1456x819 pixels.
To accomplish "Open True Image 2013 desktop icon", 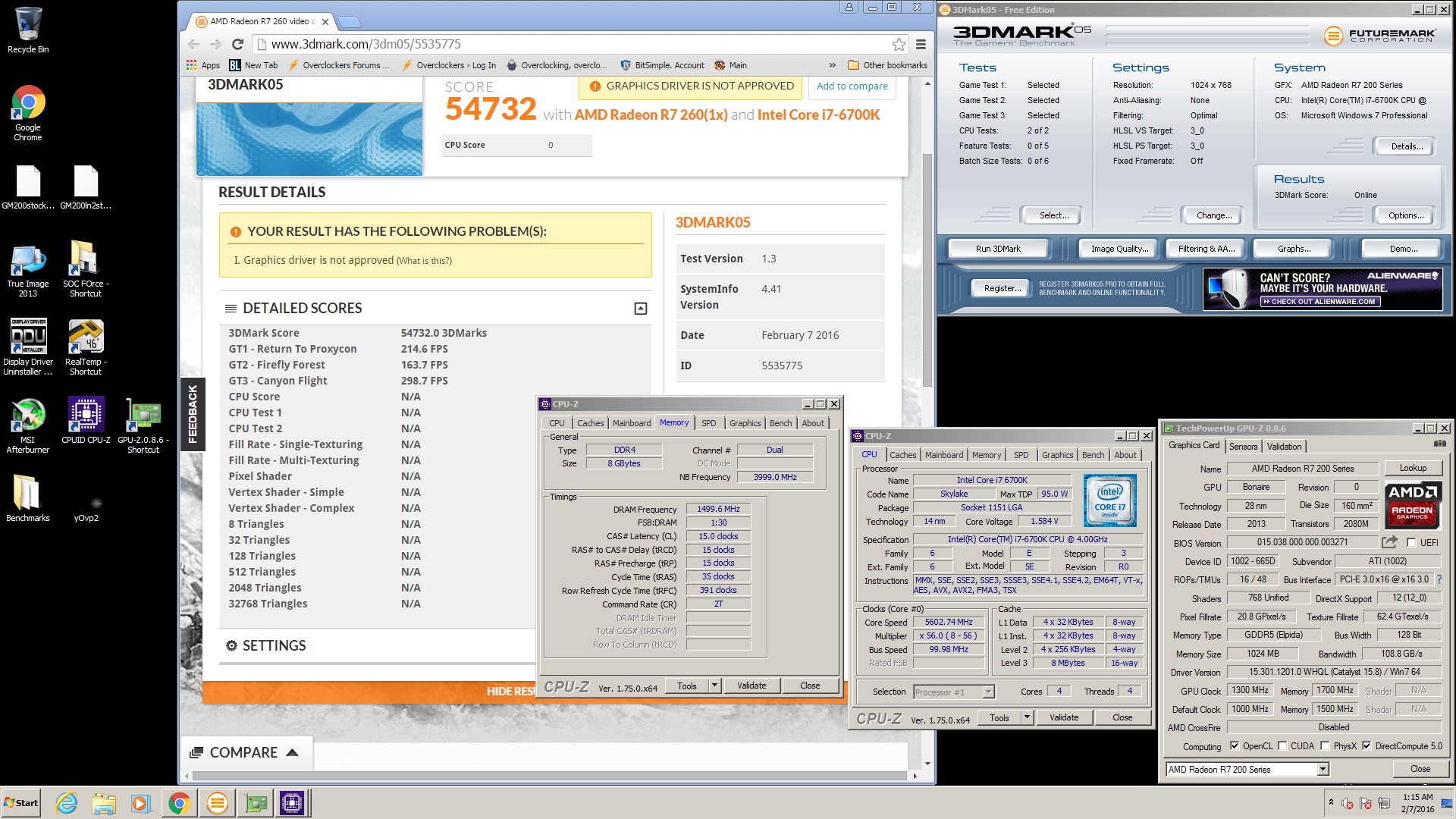I will 28,270.
